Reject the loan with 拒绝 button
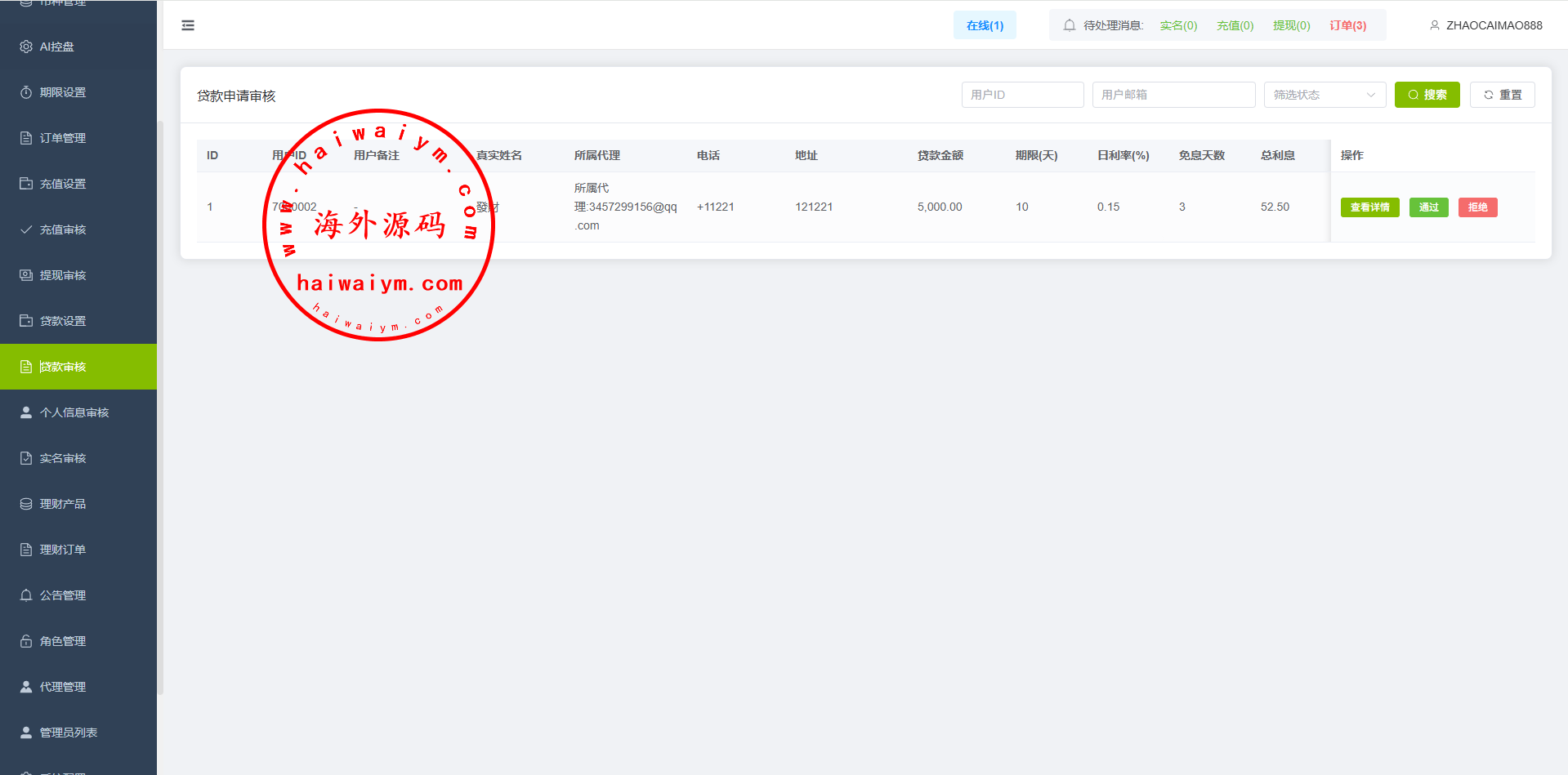Screen dimensions: 1568x775 click(1477, 207)
